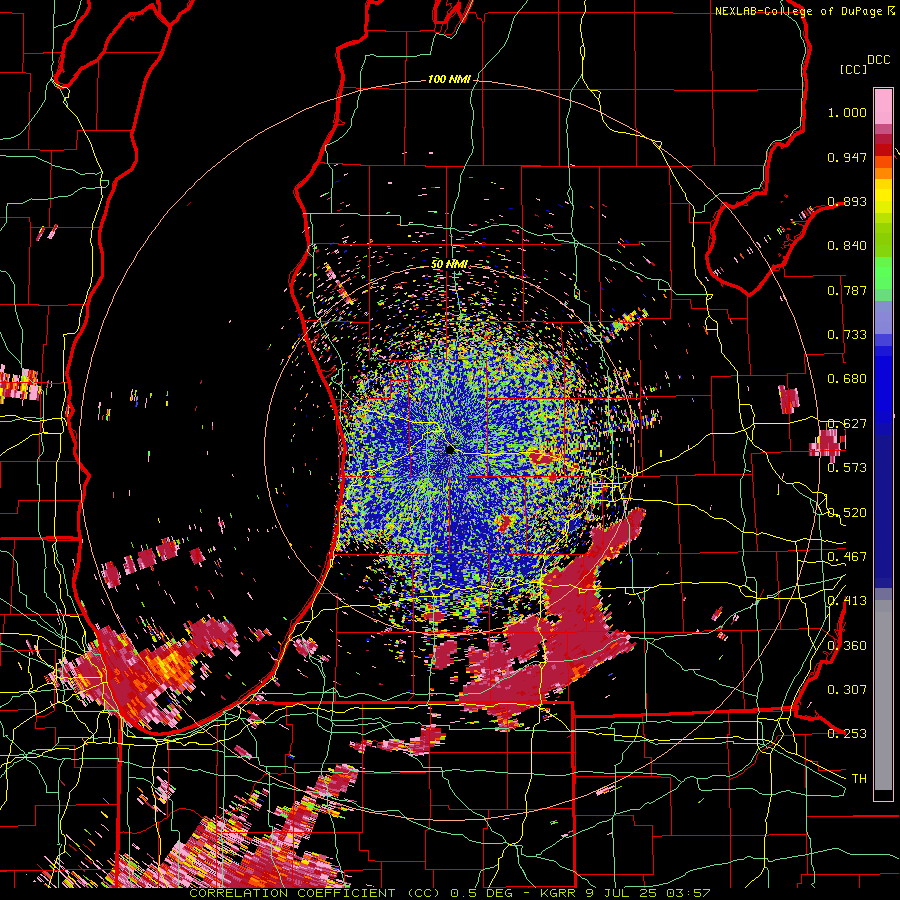Screen dimensions: 900x900
Task: Select the 0.520 scale value
Action: coord(847,513)
